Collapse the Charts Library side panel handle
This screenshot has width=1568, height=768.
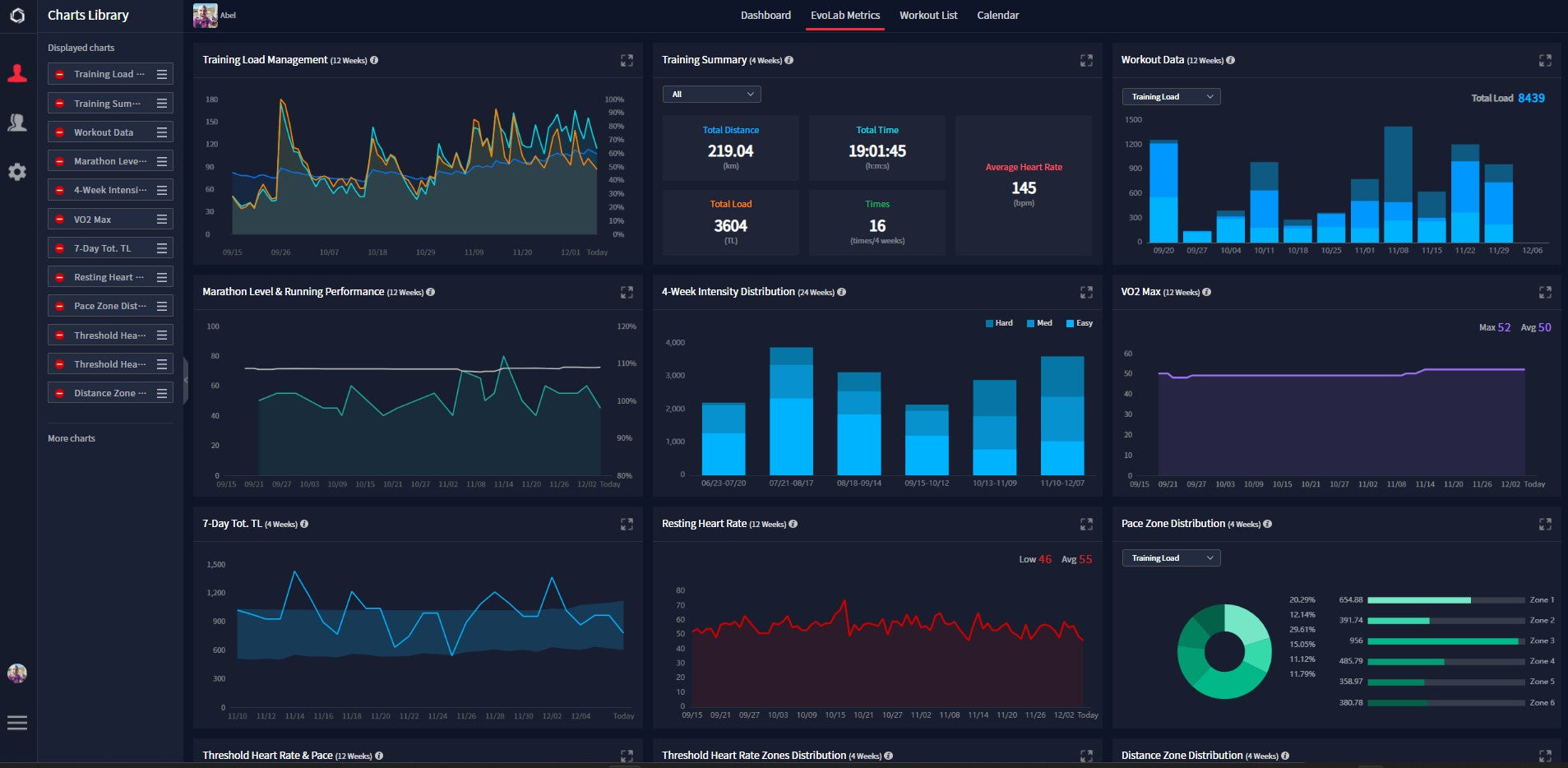(186, 380)
